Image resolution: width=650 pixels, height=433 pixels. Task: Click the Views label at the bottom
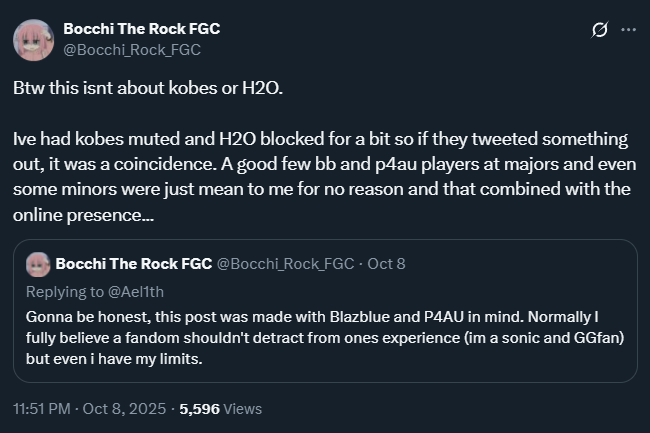click(241, 409)
